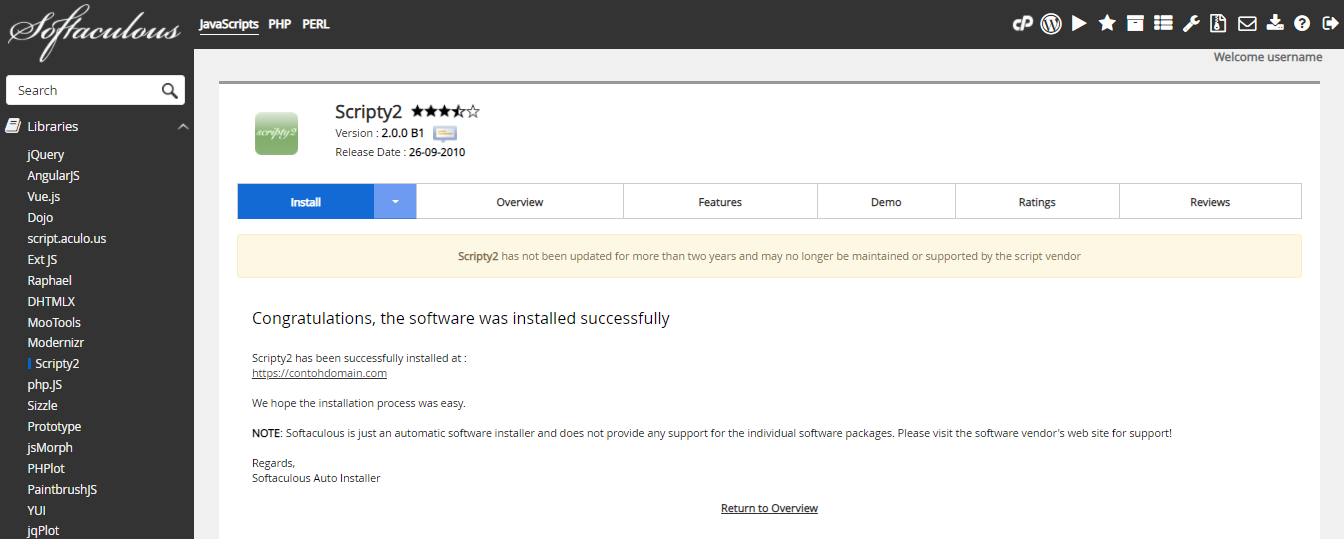This screenshot has width=1344, height=539.
Task: Select Dojo in the Libraries list
Action: [40, 217]
